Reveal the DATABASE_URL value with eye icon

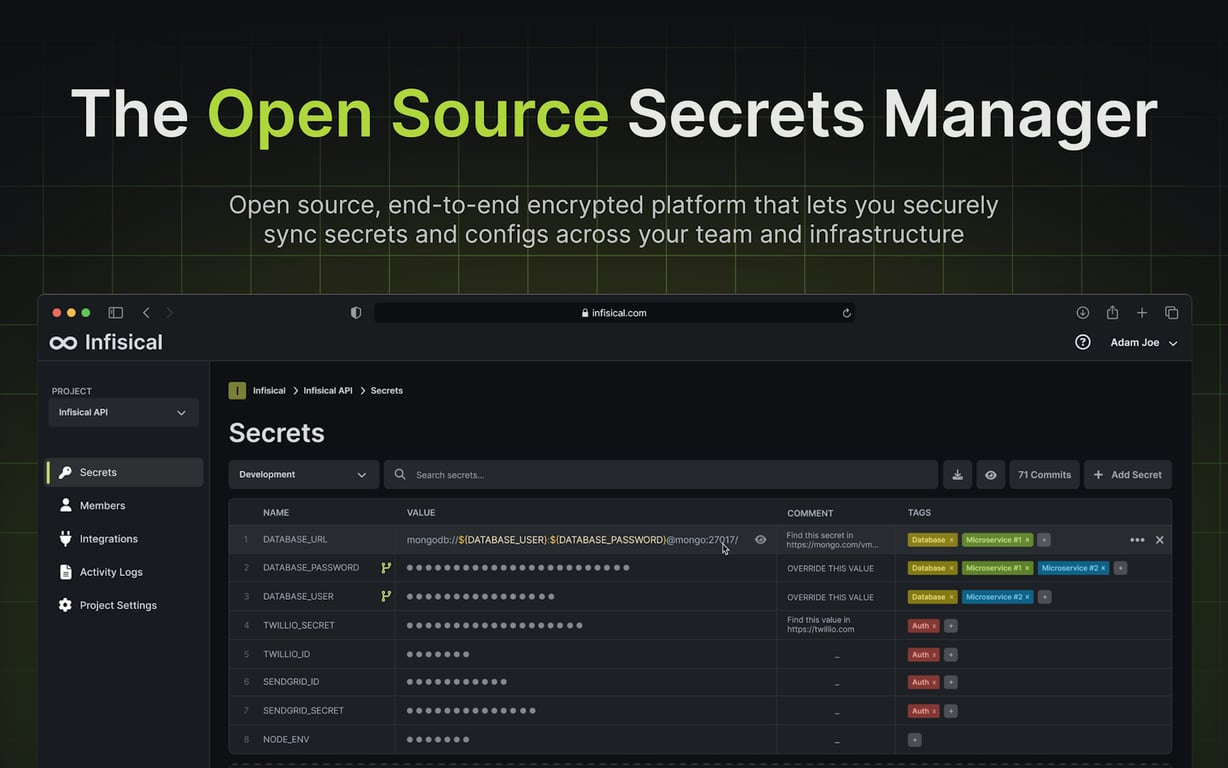tap(761, 540)
